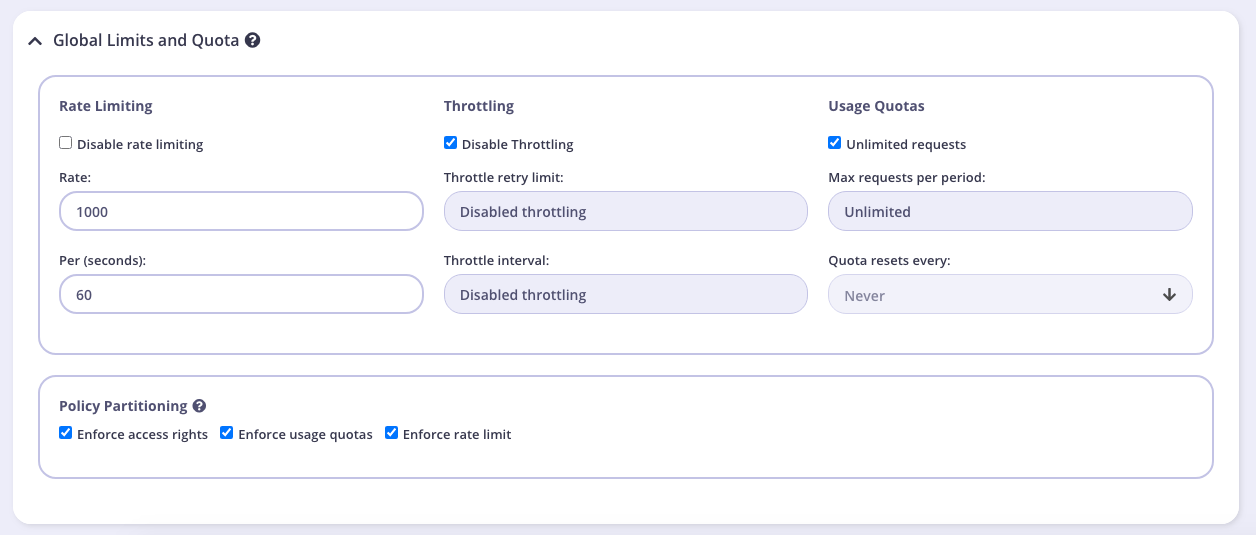Click the Policy Partitioning heading text
This screenshot has width=1256, height=535.
(123, 406)
